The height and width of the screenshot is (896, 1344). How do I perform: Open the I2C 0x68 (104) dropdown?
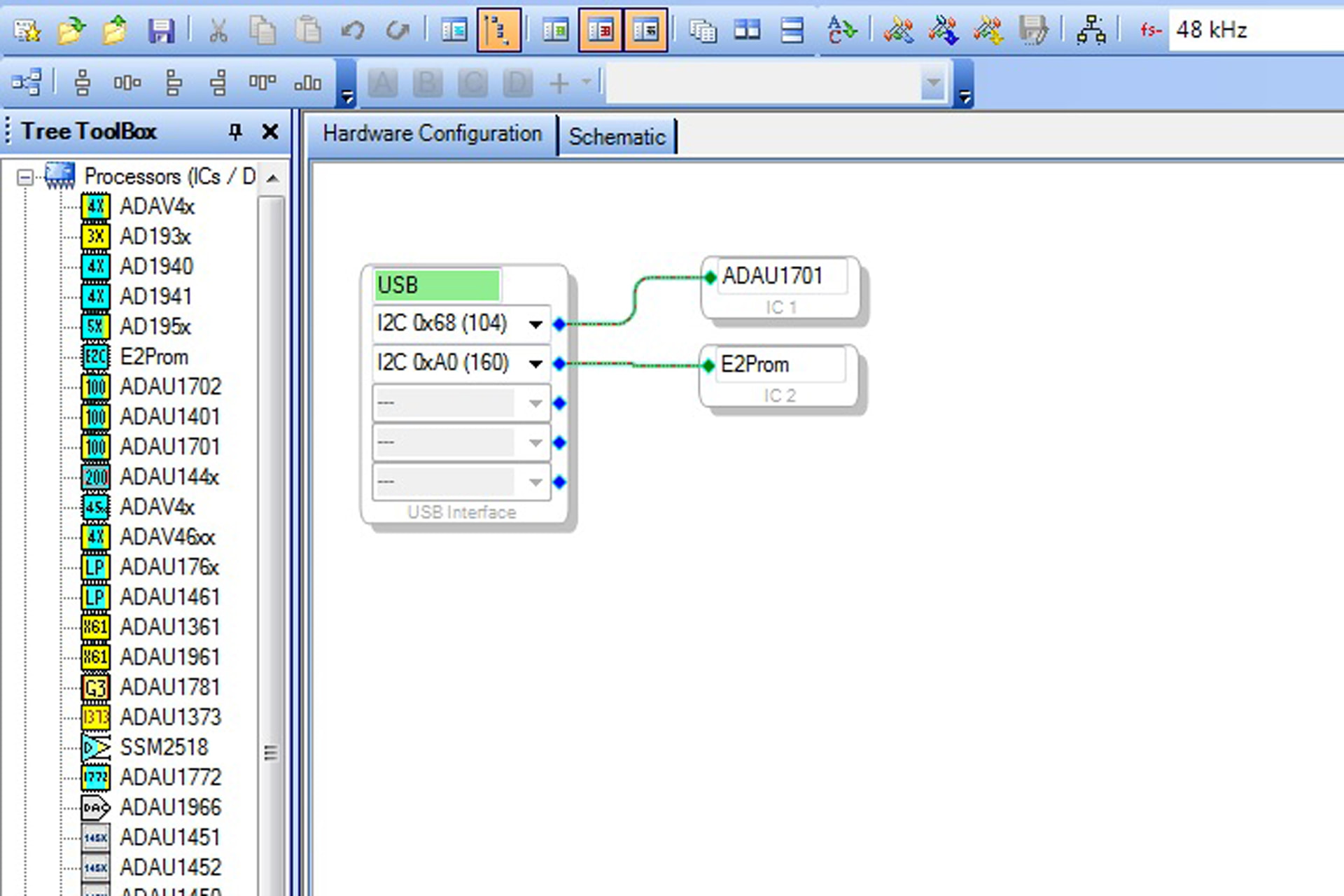pyautogui.click(x=535, y=324)
